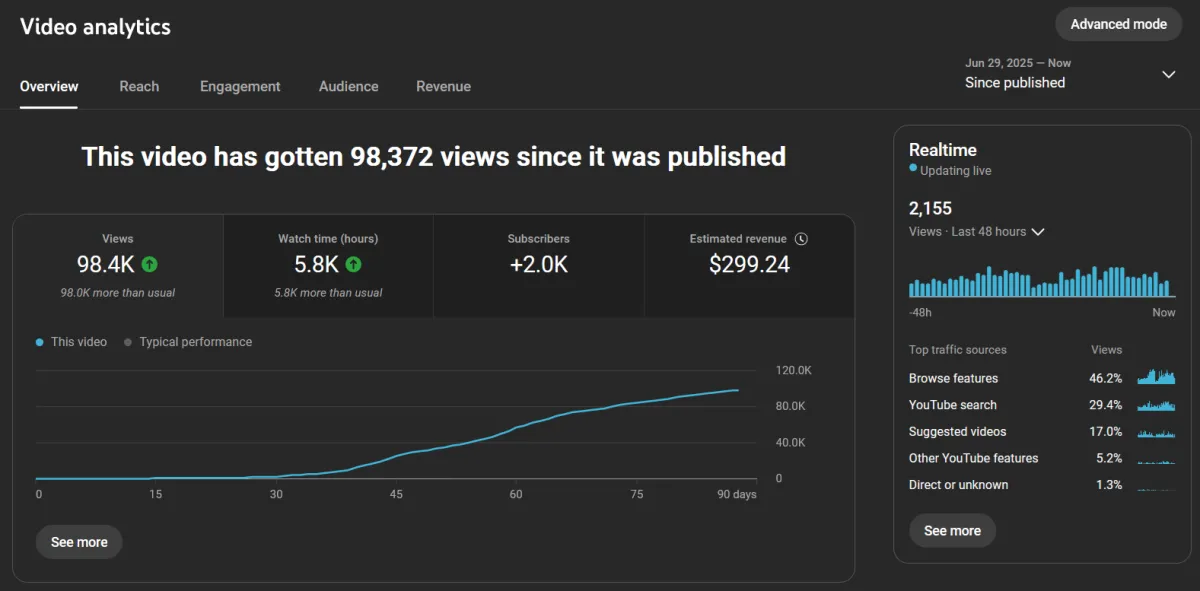Click the Other YouTube features label
The image size is (1200, 591).
coord(974,458)
